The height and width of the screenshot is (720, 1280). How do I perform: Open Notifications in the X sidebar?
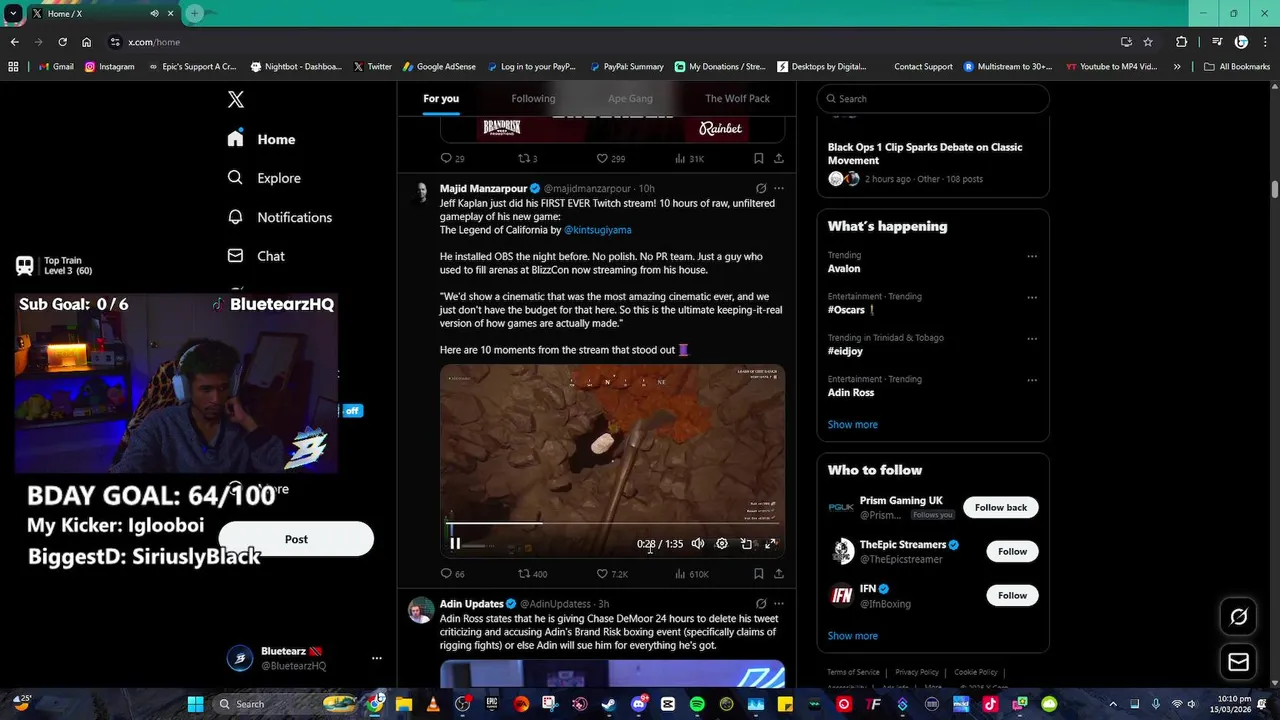pyautogui.click(x=279, y=217)
